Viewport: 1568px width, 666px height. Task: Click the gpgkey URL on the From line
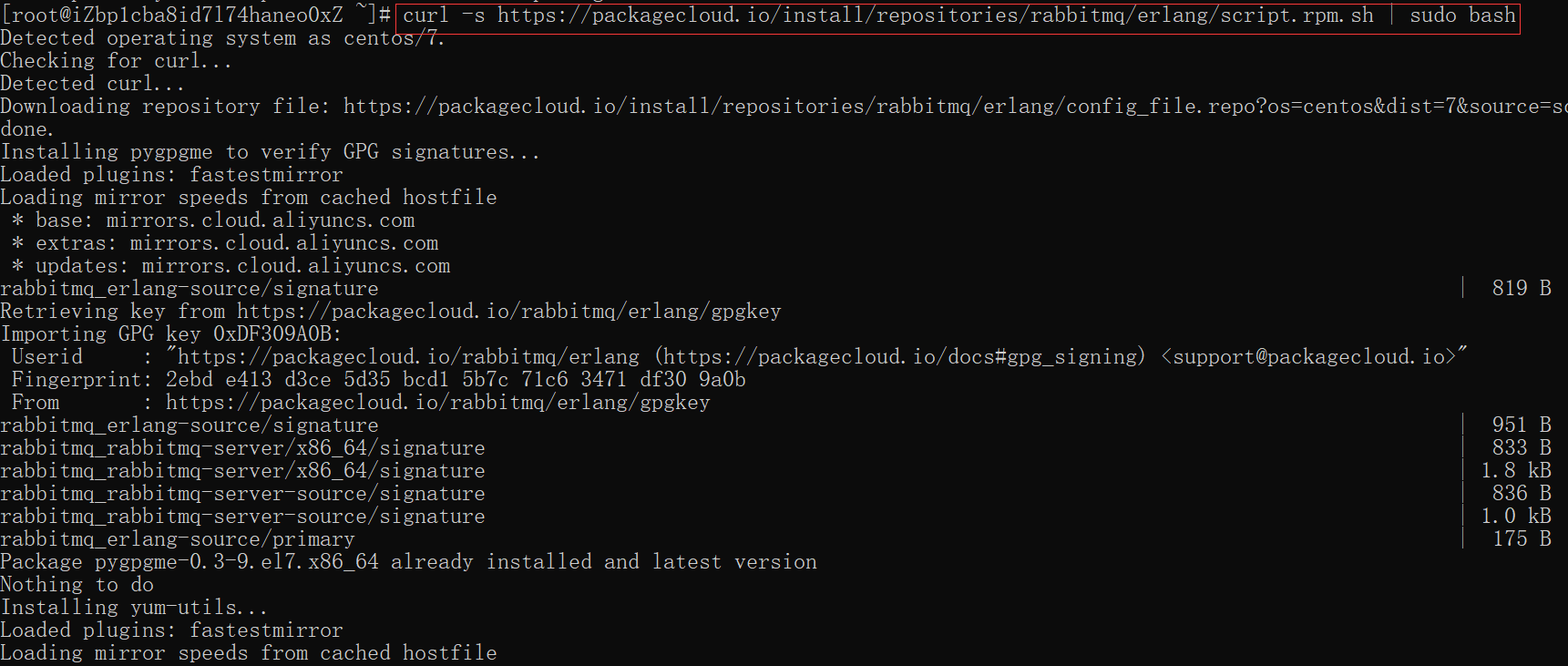tap(437, 403)
